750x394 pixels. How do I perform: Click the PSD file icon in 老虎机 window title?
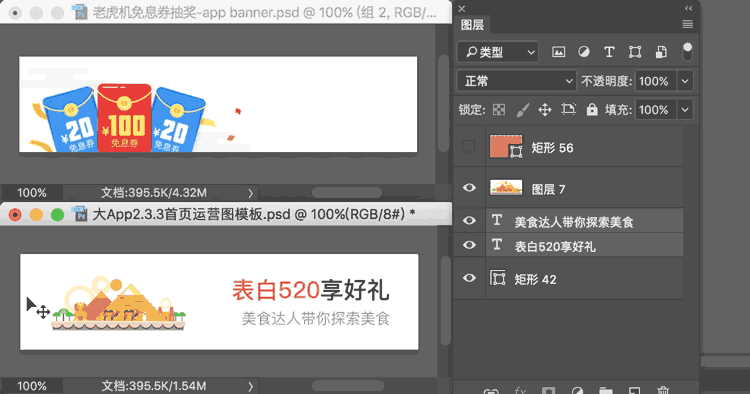pyautogui.click(x=79, y=11)
